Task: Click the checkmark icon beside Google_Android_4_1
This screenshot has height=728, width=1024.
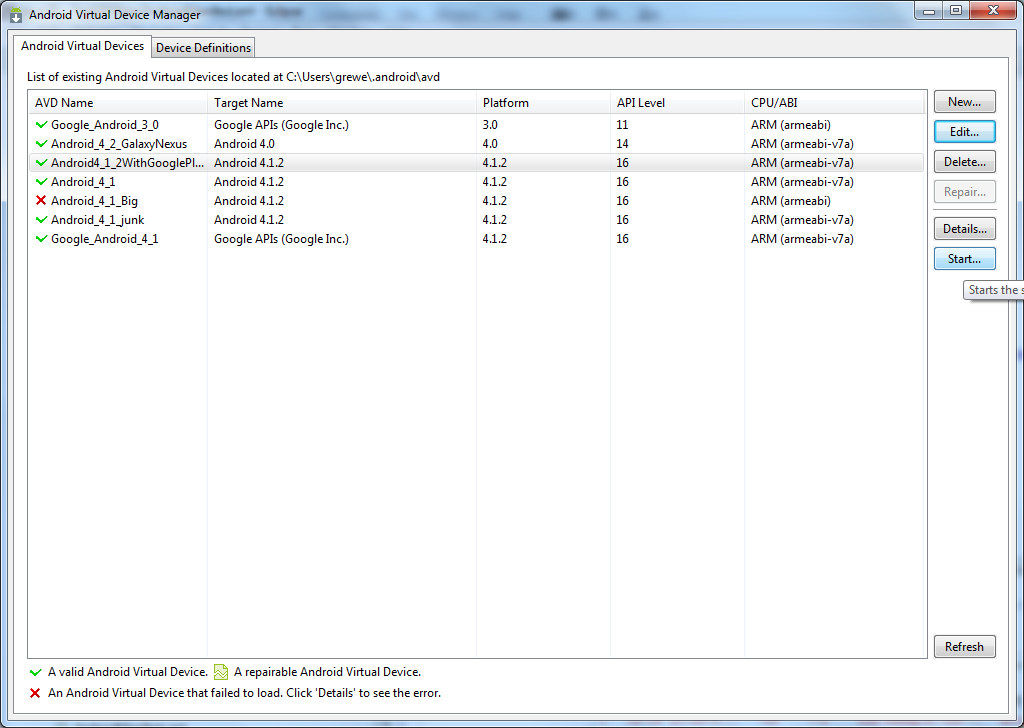Action: [41, 239]
